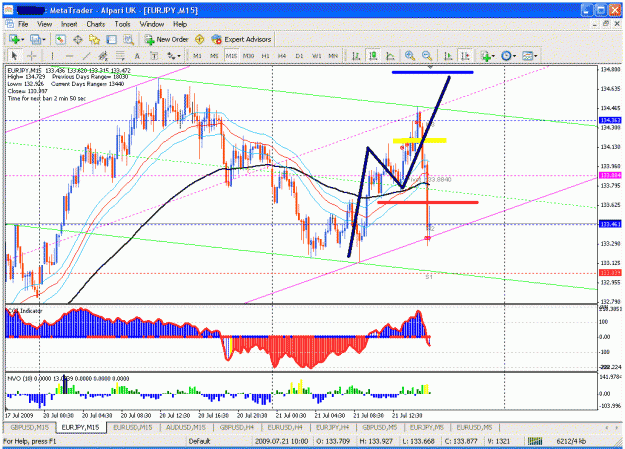This screenshot has height=449, width=625.
Task: Zoom out of the chart
Action: click(426, 56)
